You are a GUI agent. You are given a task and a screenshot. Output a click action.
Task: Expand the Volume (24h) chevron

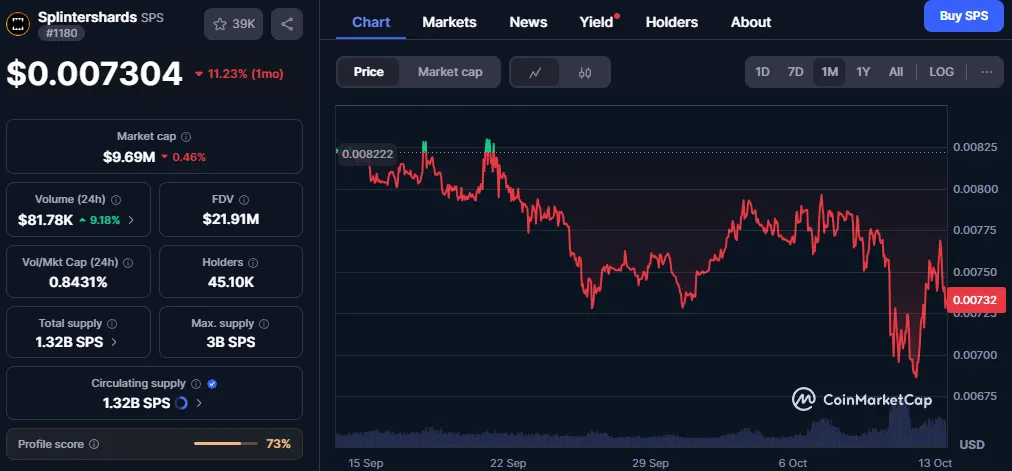(x=131, y=219)
